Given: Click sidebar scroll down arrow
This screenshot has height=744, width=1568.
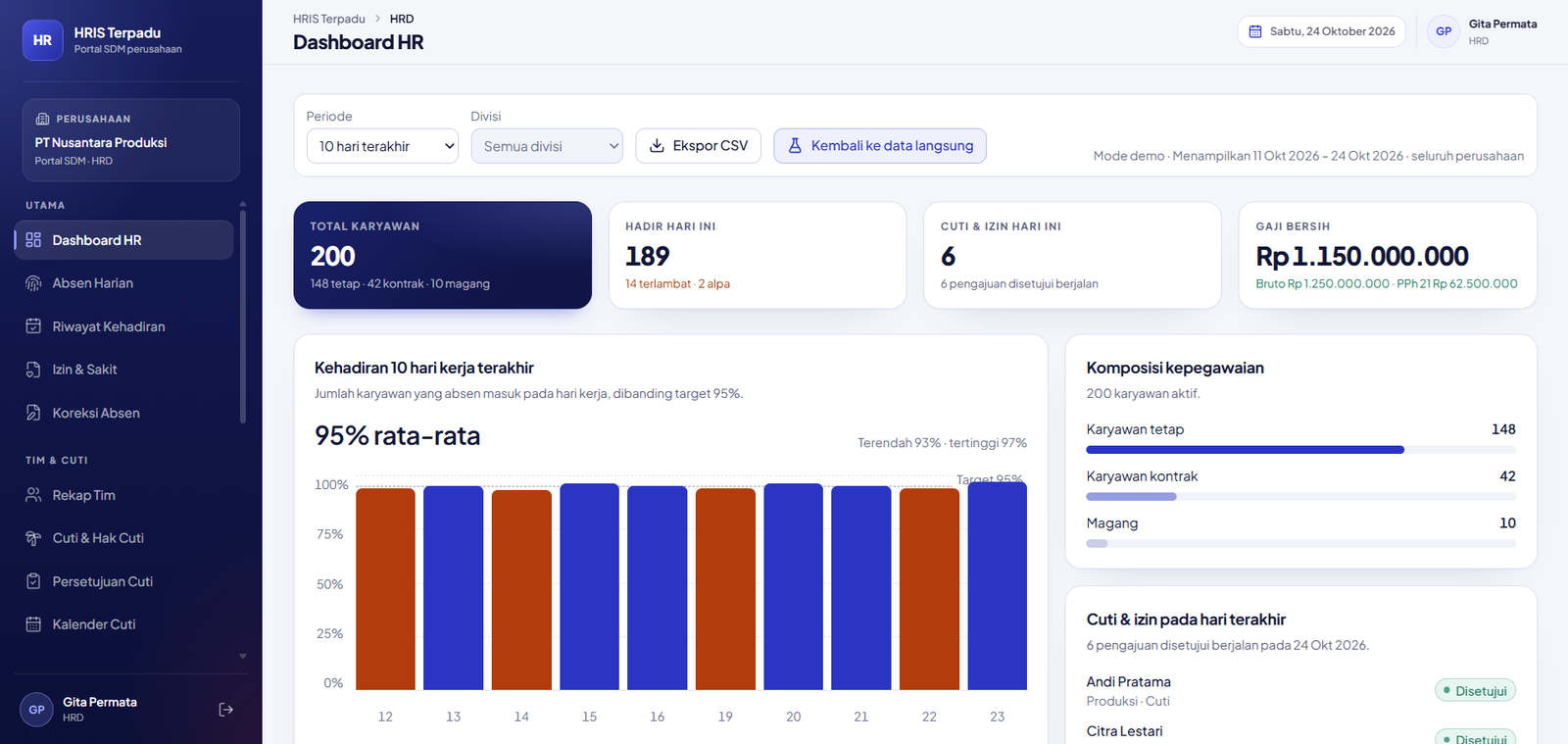Looking at the screenshot, I should coord(243,657).
